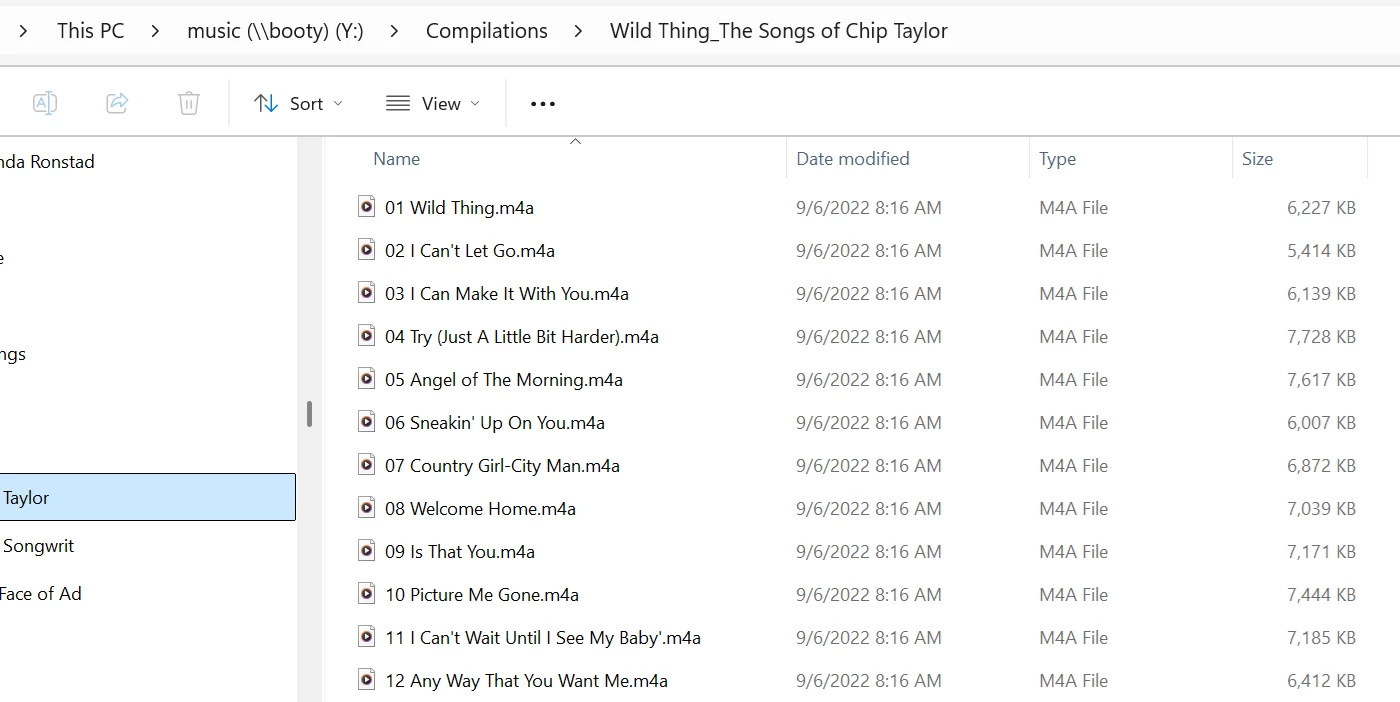Click the Share icon in toolbar

tap(117, 103)
